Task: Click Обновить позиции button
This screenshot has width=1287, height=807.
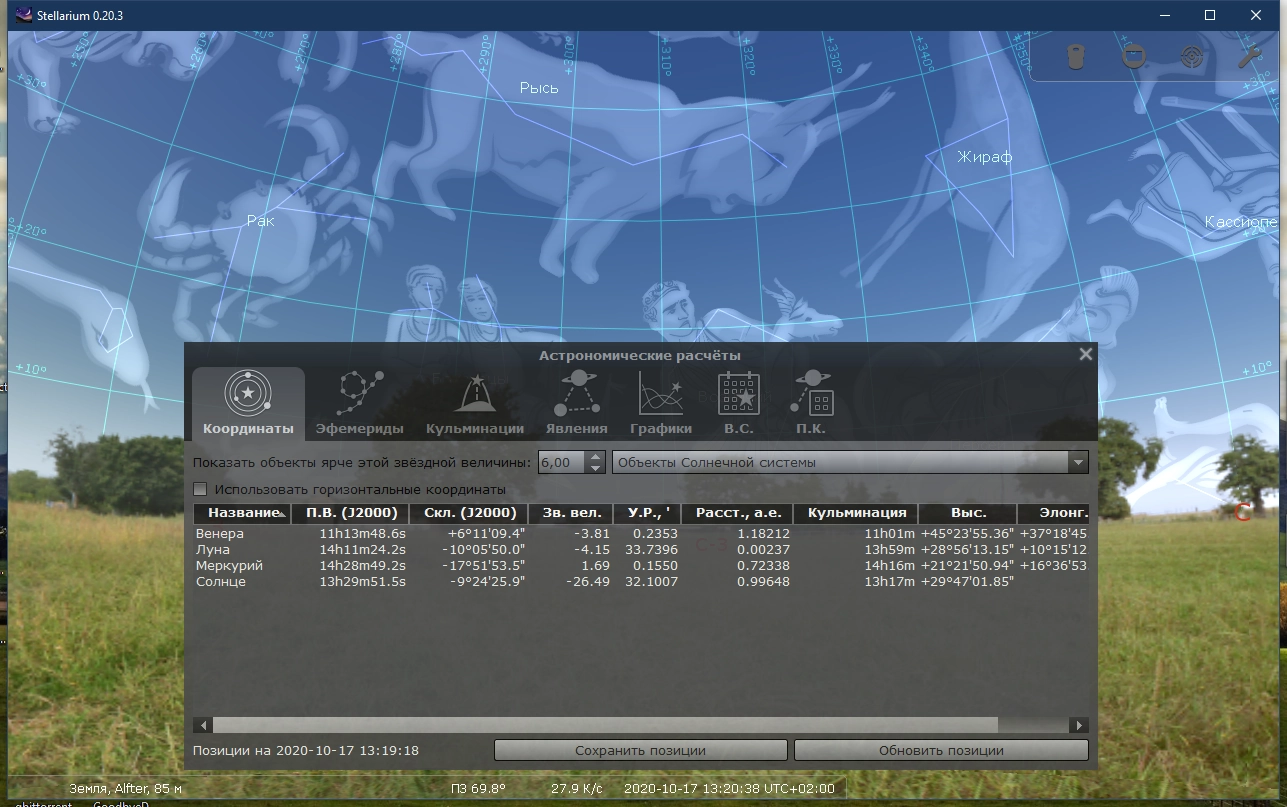Action: coord(941,750)
